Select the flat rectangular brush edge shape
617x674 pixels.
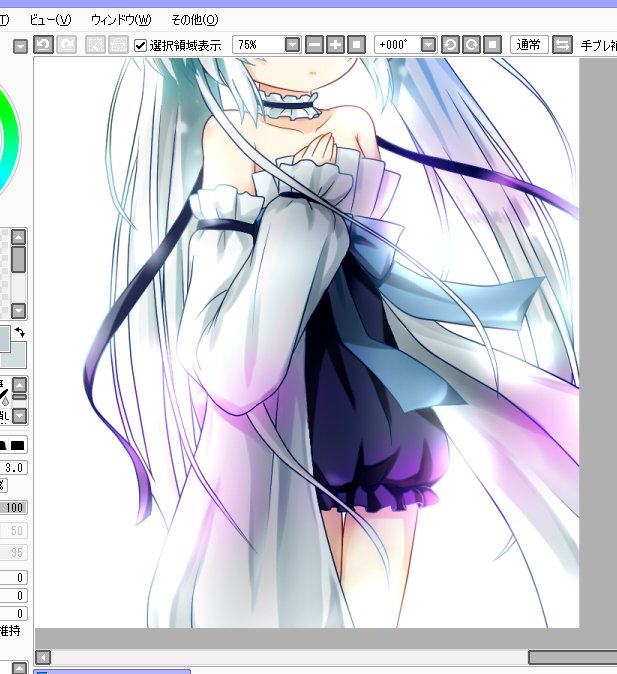point(18,445)
